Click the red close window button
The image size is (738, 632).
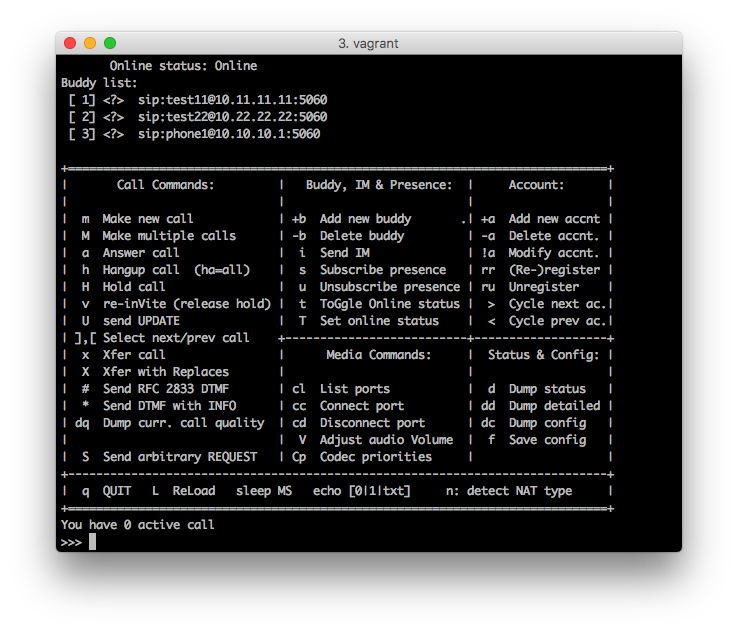[x=70, y=43]
